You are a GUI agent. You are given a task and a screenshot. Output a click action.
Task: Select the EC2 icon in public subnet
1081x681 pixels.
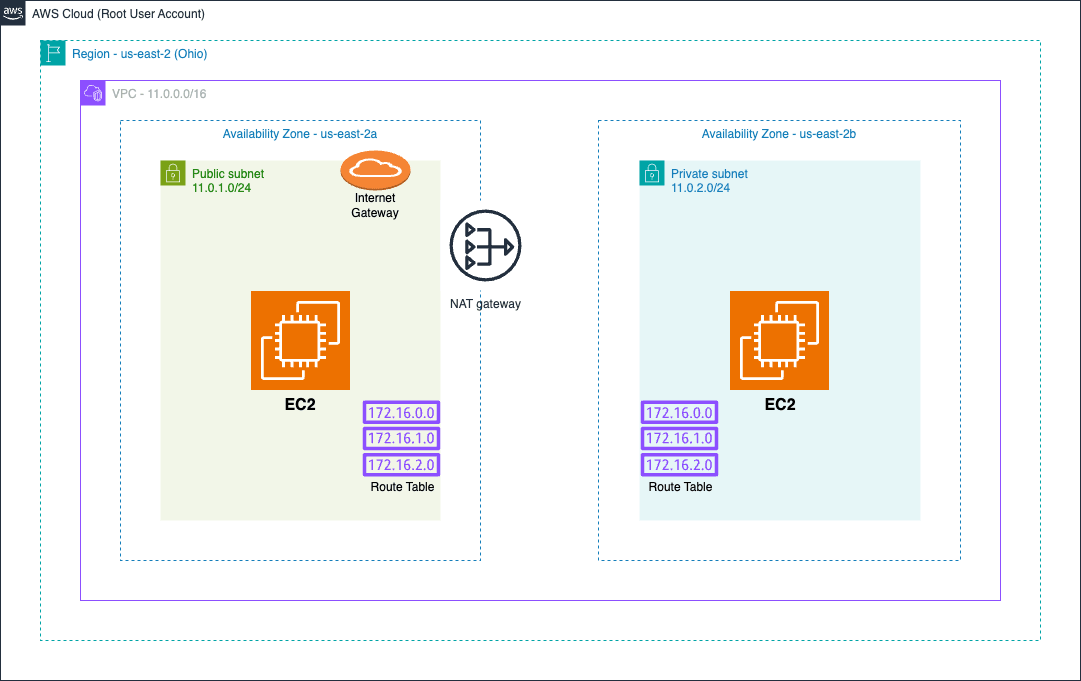click(x=301, y=340)
